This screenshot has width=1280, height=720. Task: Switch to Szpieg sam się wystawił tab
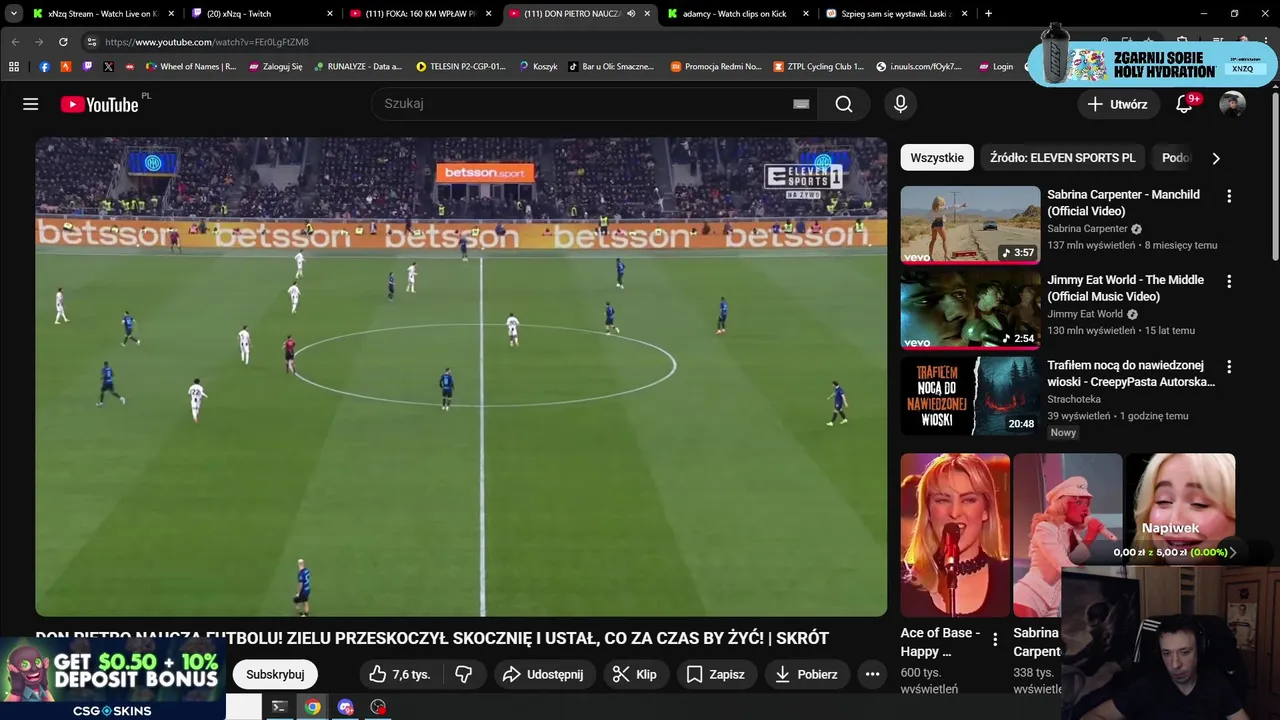(x=896, y=14)
